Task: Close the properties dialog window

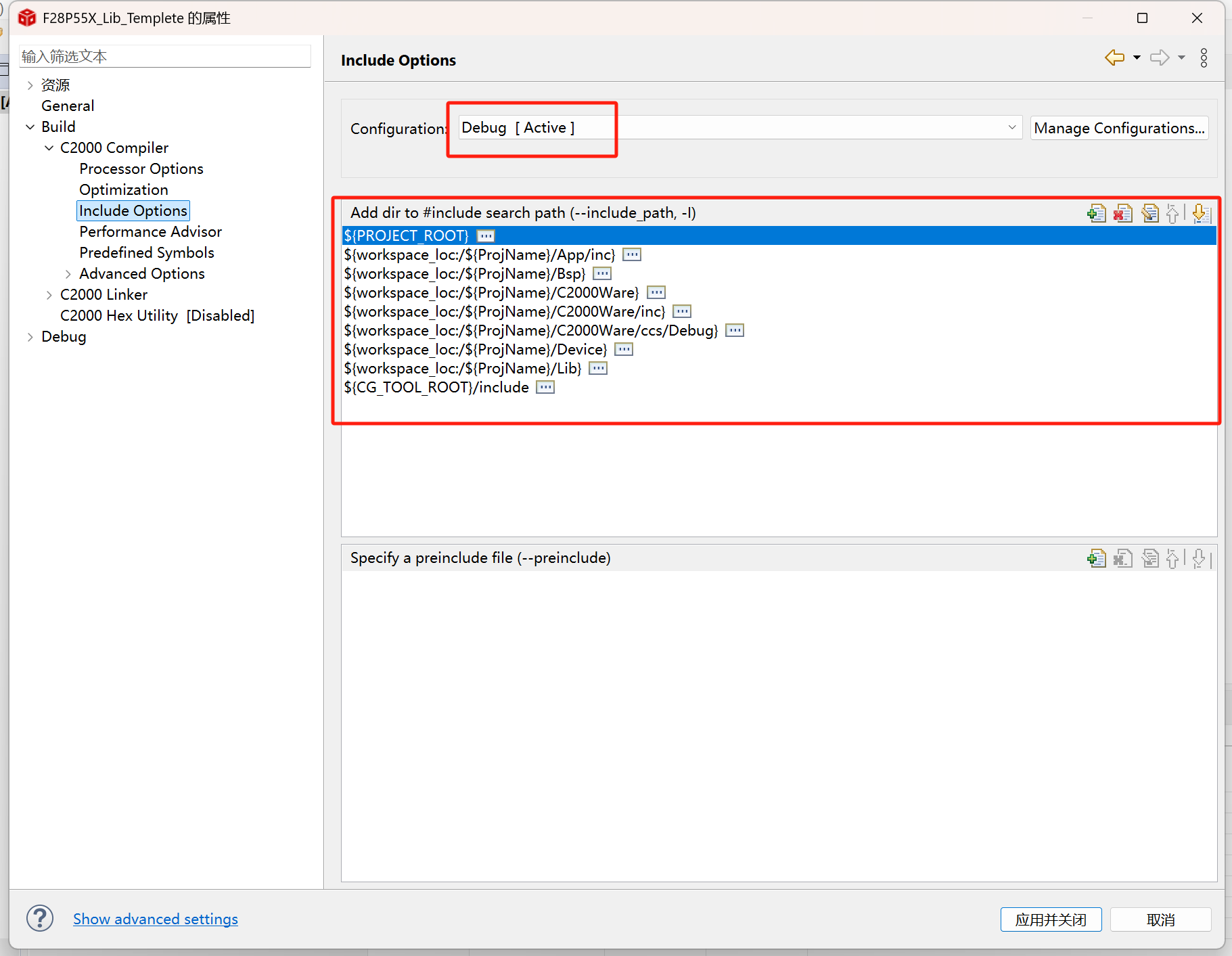Action: (1197, 18)
